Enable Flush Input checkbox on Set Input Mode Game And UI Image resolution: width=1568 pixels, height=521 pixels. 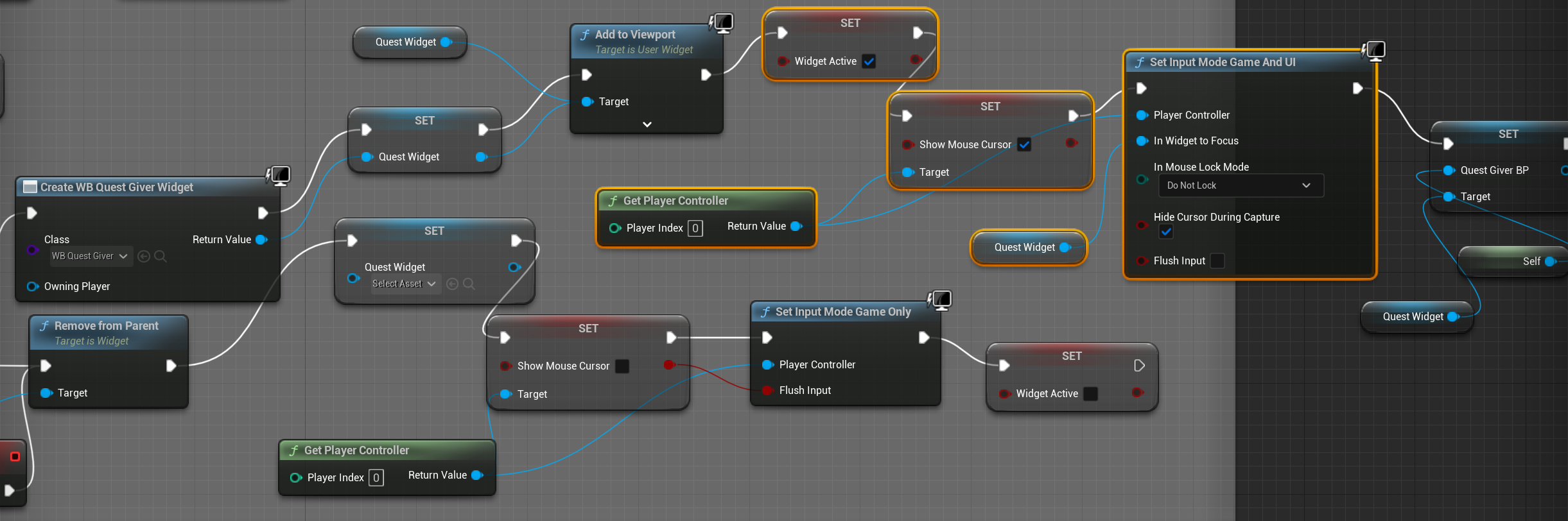point(1217,260)
